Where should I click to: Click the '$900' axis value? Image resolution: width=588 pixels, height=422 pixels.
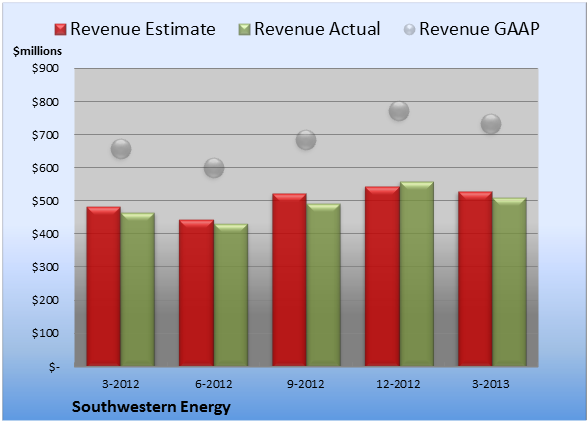coord(45,68)
